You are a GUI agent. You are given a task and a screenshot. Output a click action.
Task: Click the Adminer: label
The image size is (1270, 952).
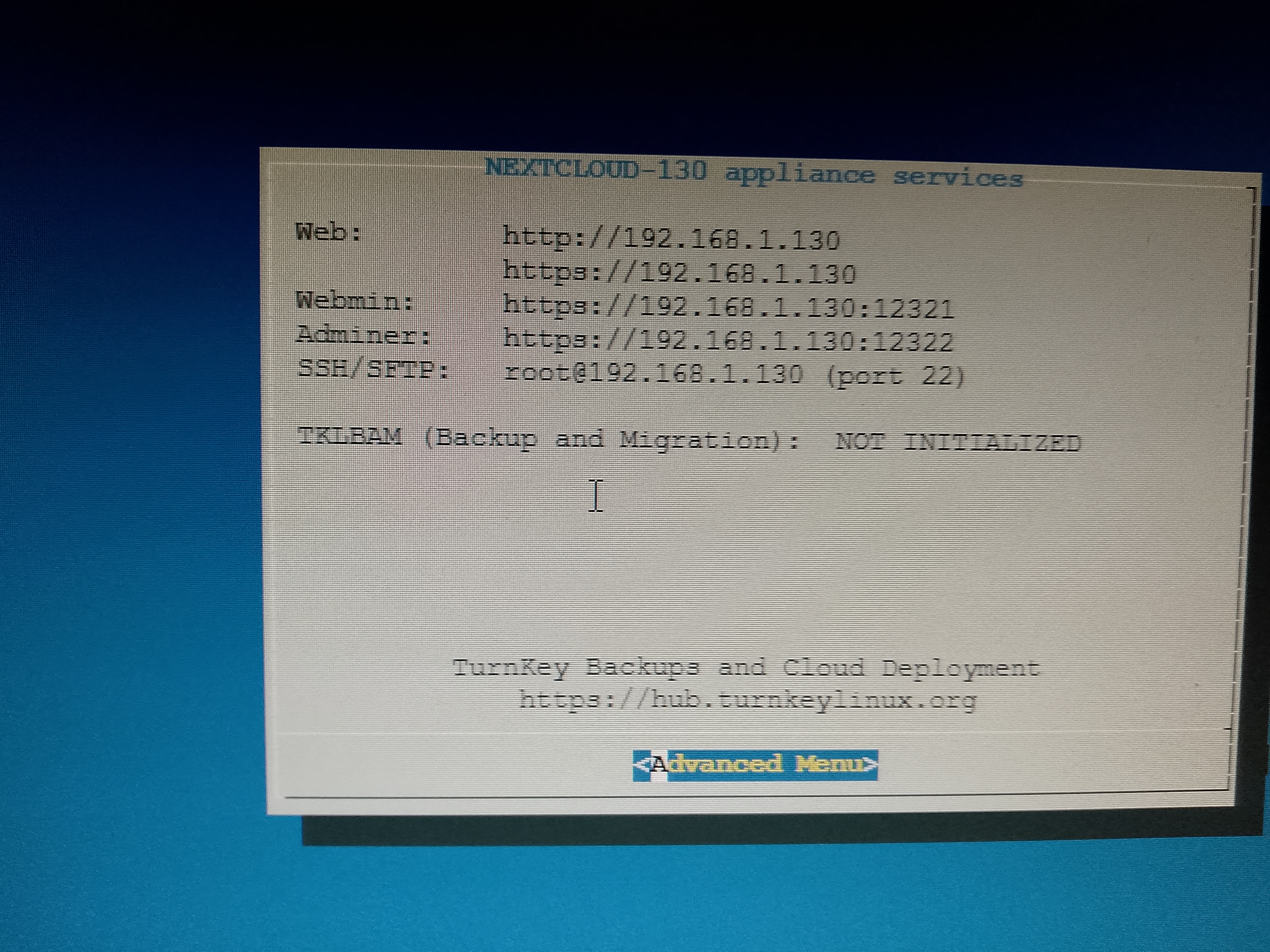pyautogui.click(x=363, y=335)
